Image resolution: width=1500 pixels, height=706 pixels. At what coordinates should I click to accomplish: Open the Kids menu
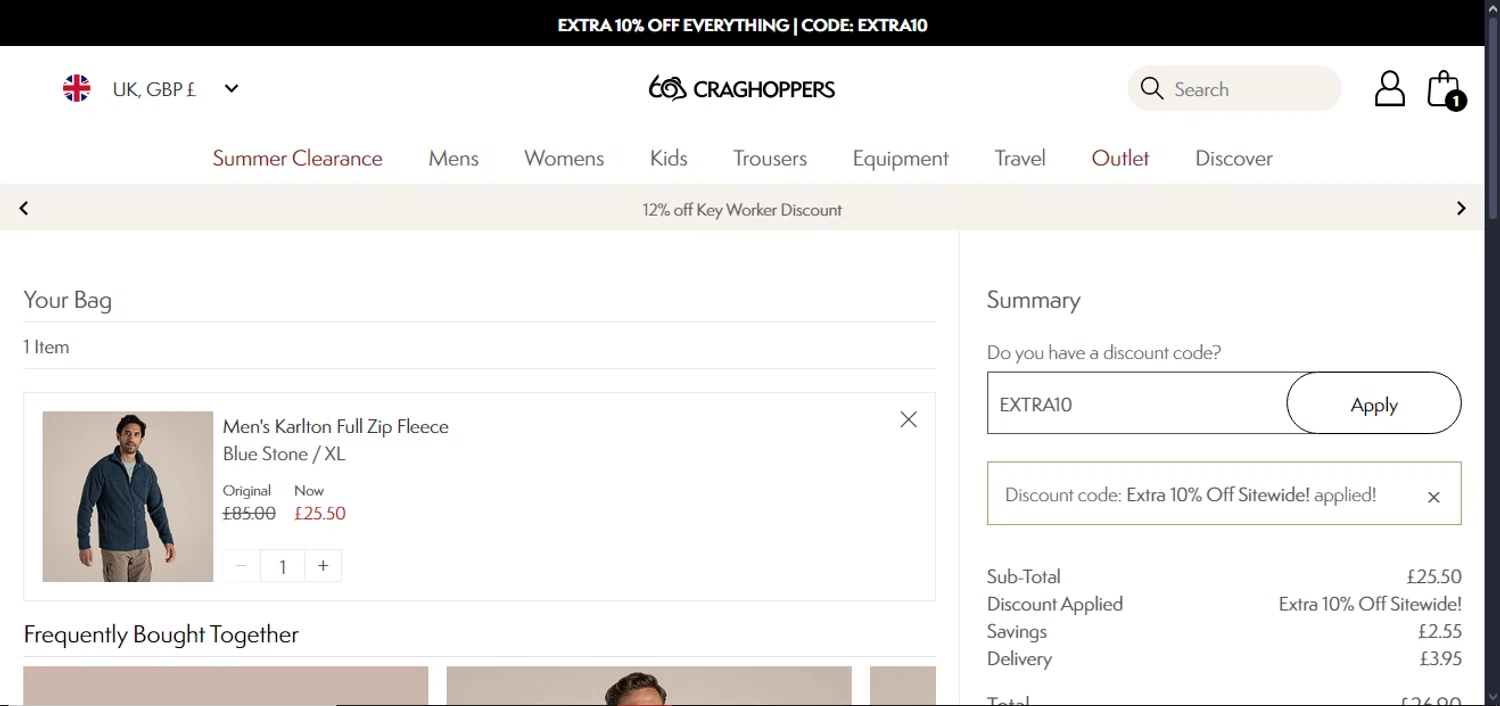[668, 158]
